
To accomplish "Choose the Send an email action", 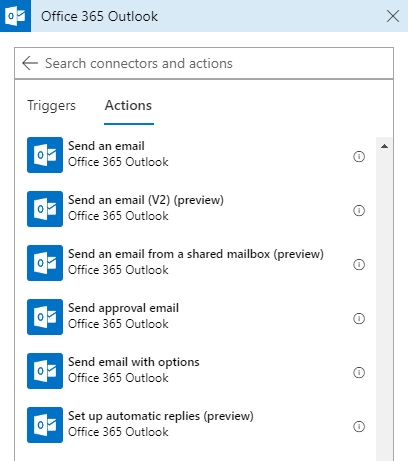I will 197,155.
